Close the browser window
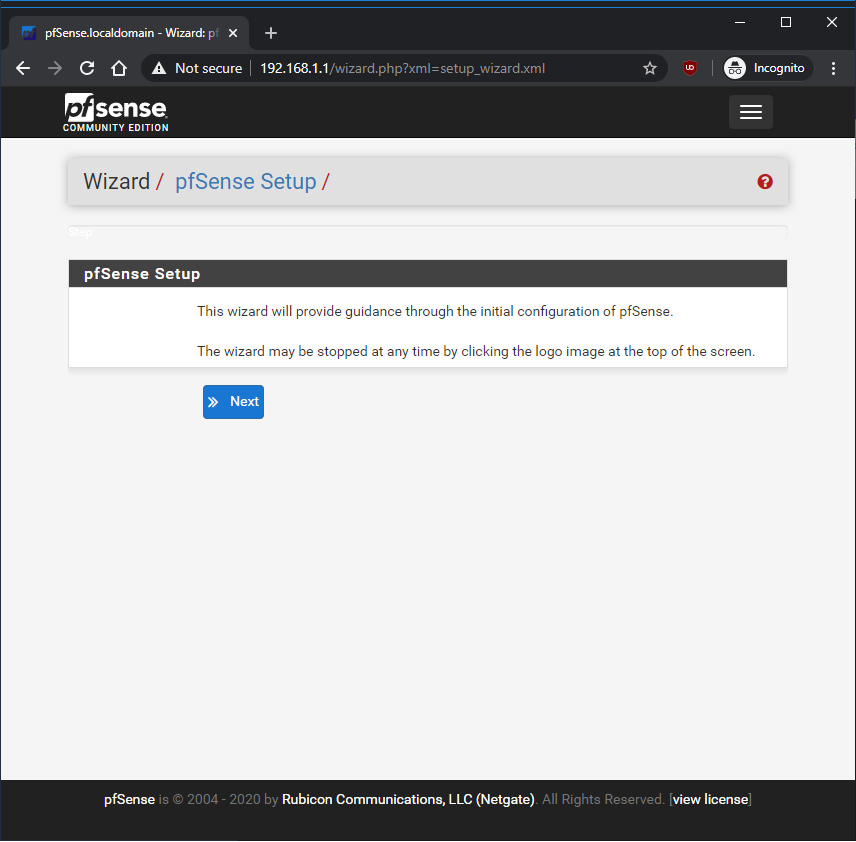 click(x=831, y=22)
